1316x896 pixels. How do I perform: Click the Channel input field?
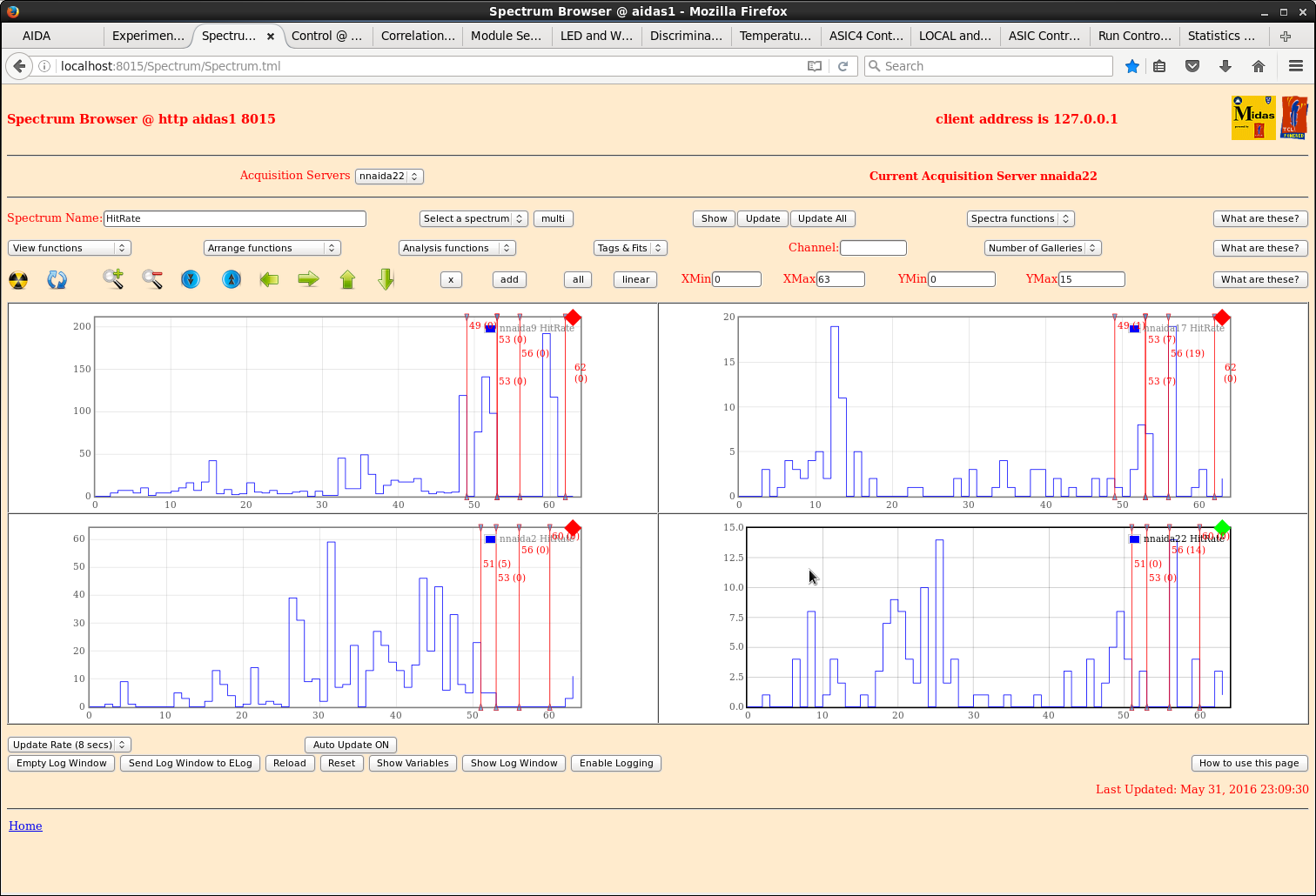point(873,248)
